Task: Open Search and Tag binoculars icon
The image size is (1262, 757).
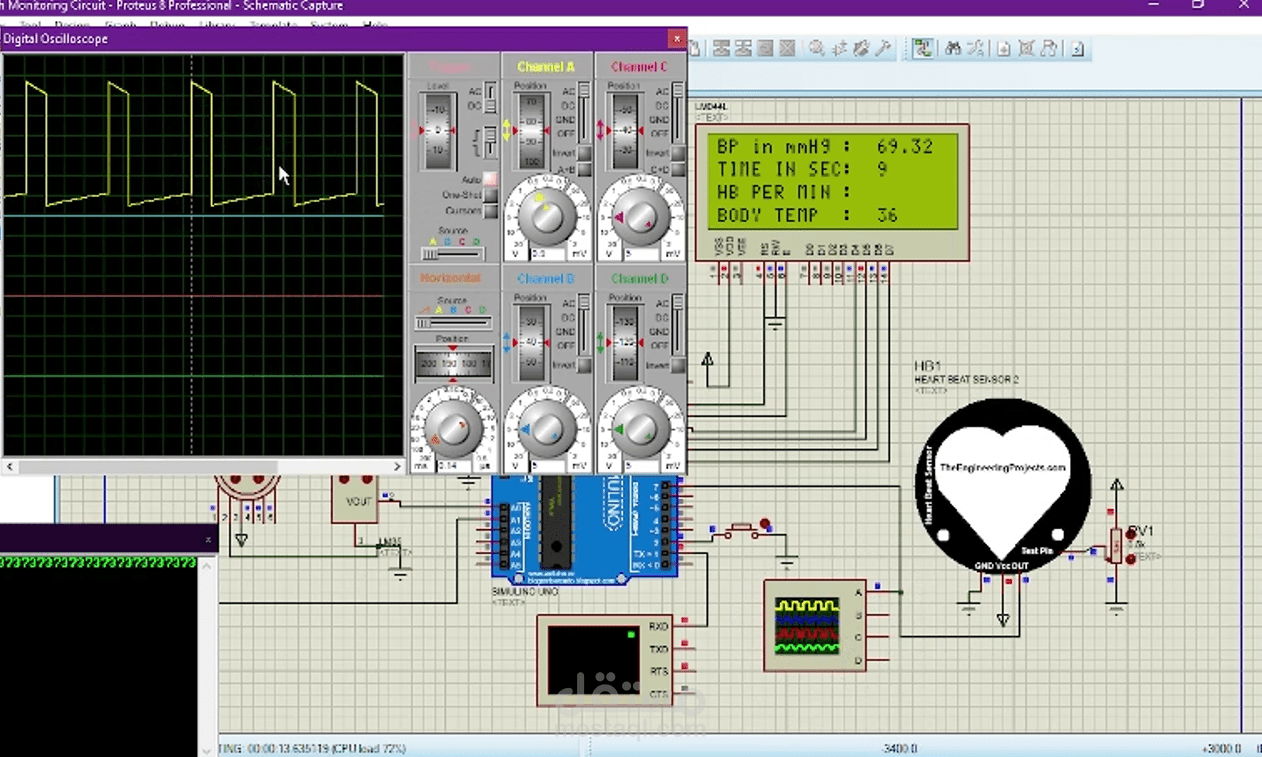Action: pyautogui.click(x=953, y=48)
